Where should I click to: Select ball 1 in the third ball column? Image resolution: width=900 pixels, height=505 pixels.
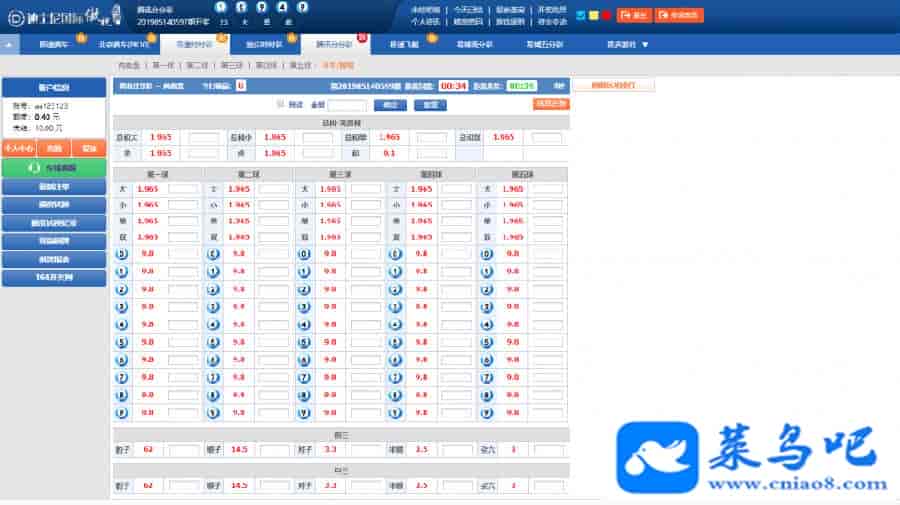305,271
